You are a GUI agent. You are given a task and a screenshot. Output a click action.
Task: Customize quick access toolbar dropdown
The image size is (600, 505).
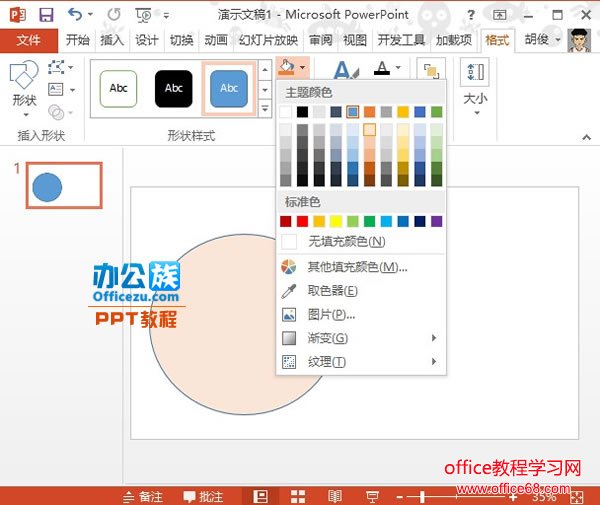tap(166, 15)
